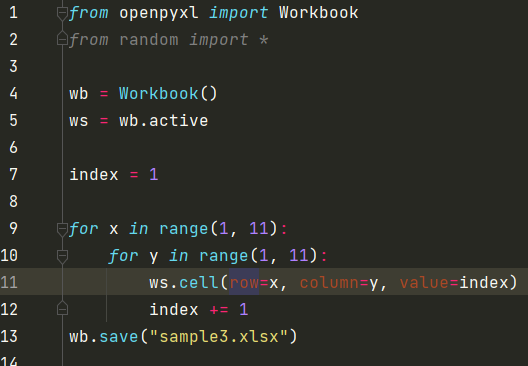Click the 'value' keyword argument
The height and width of the screenshot is (366, 528).
[x=424, y=282]
